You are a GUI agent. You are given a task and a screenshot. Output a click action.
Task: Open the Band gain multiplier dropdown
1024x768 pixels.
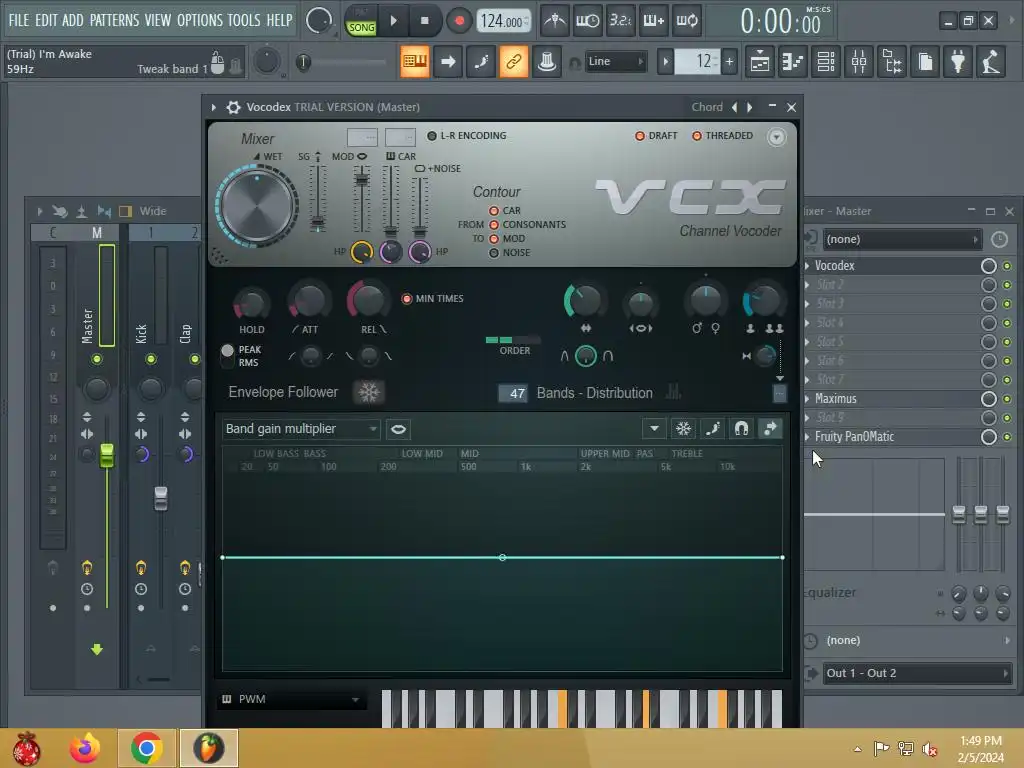click(x=301, y=429)
